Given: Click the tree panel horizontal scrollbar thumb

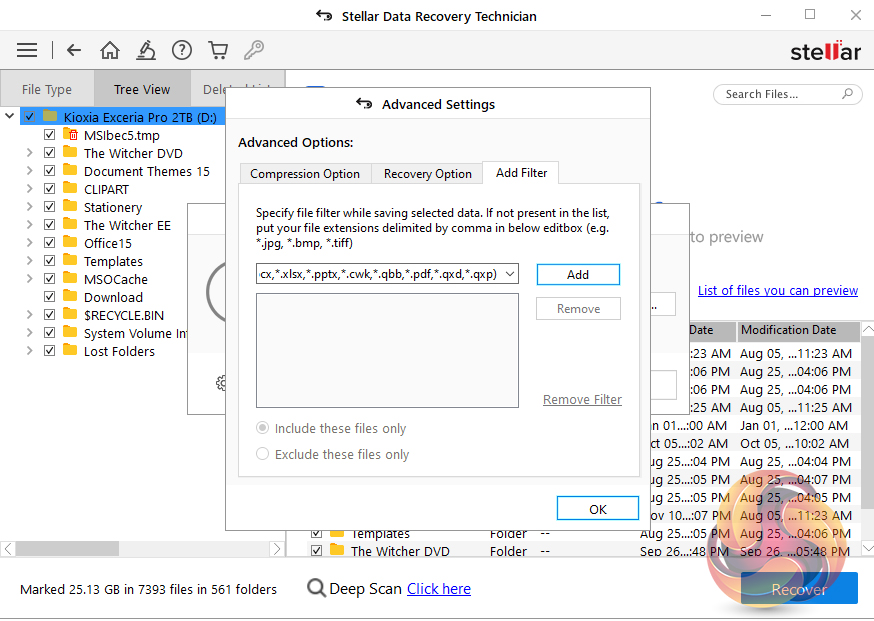Looking at the screenshot, I should 67,549.
